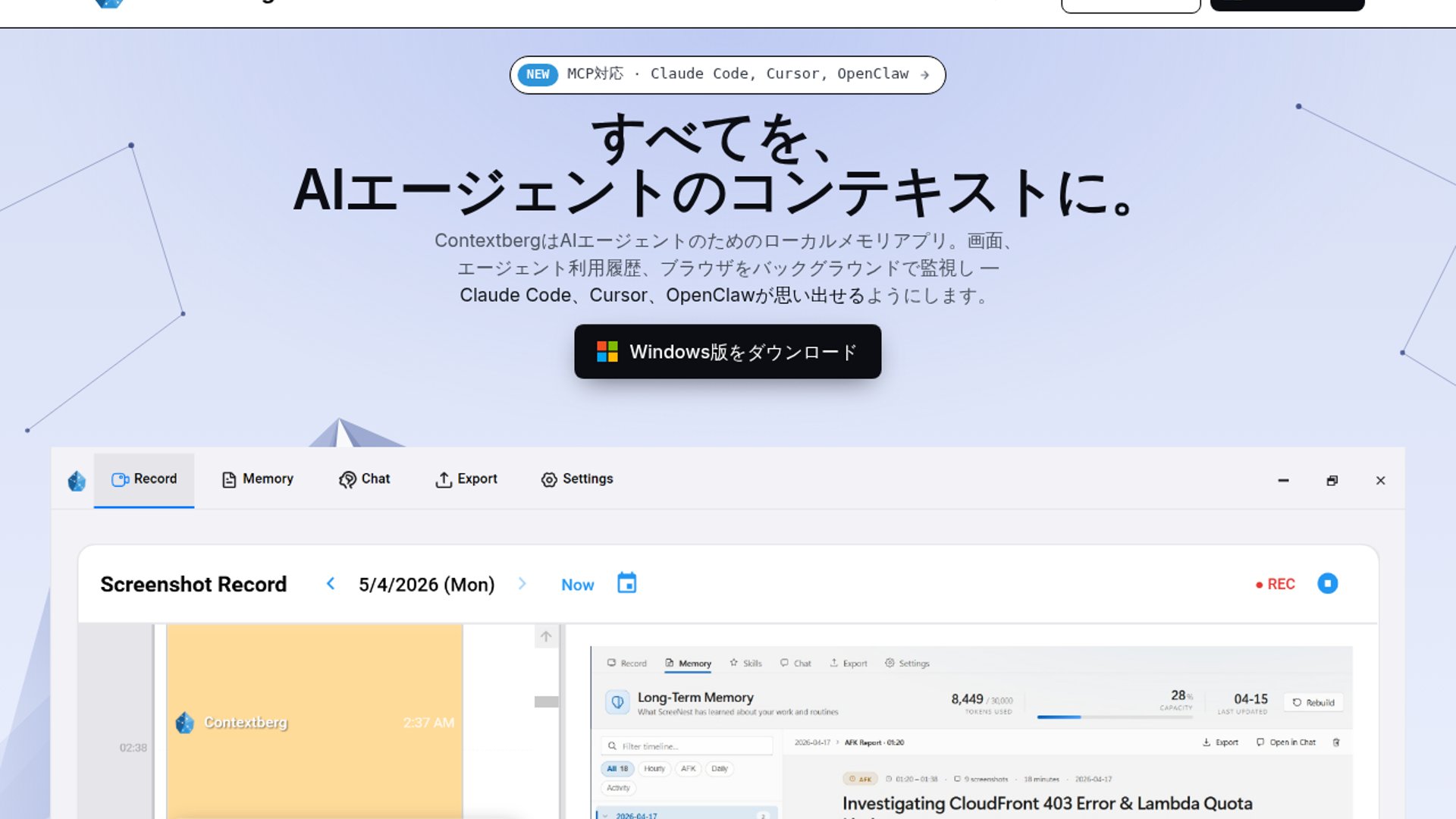Select the AFK filter chip under the search field
Image resolution: width=1456 pixels, height=819 pixels.
pyautogui.click(x=688, y=768)
